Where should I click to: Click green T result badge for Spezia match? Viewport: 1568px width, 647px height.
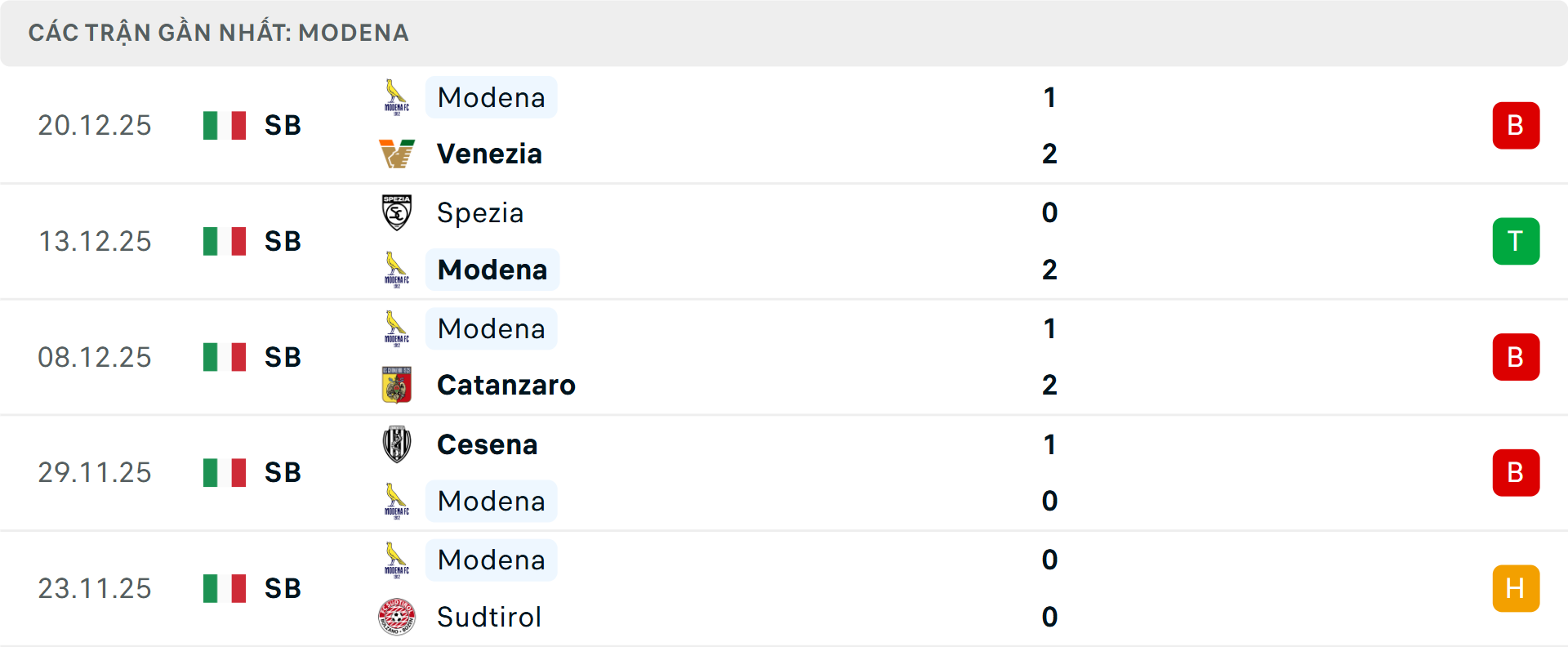1516,241
